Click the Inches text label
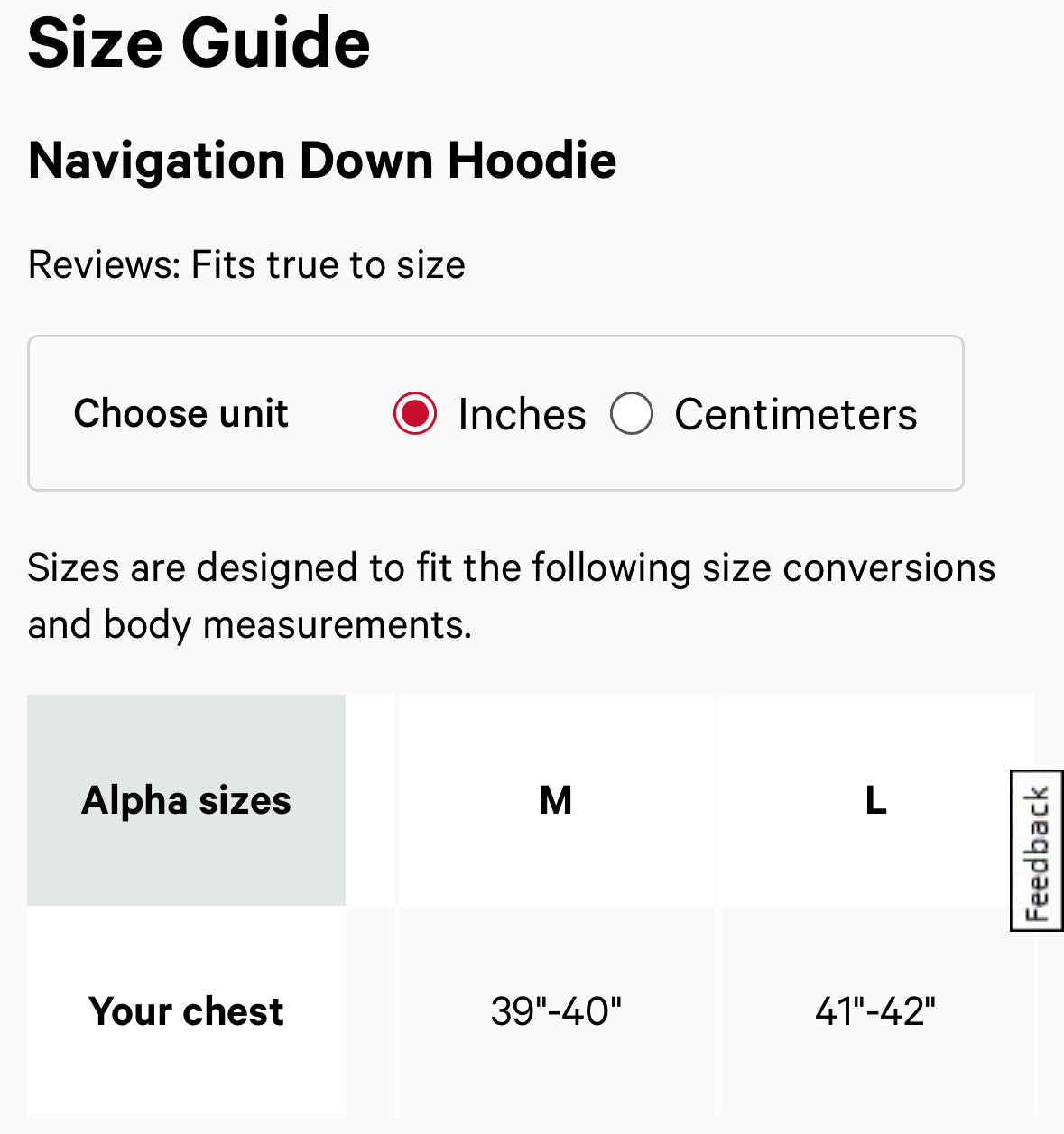Screen dimensions: 1064x1134 tap(522, 413)
